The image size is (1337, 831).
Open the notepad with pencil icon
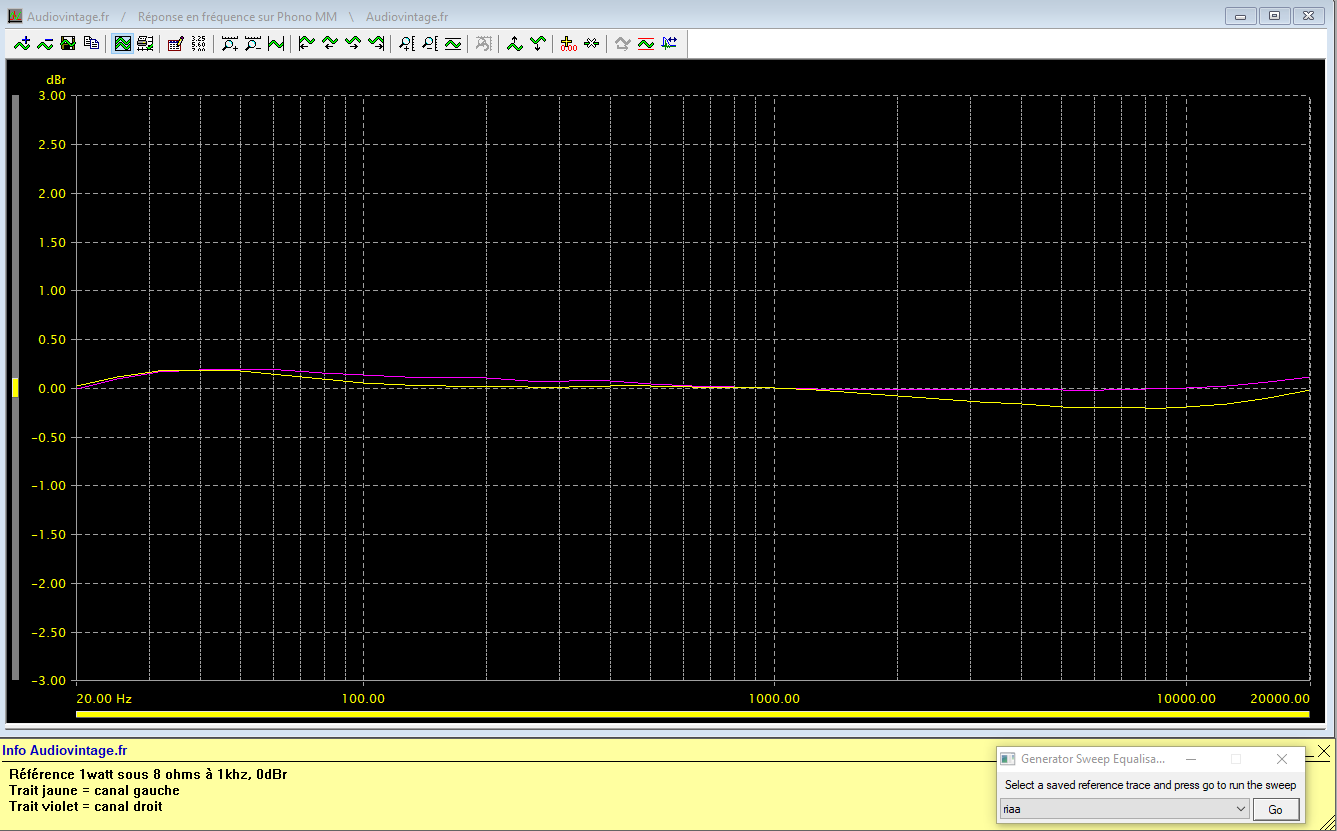pyautogui.click(x=175, y=43)
